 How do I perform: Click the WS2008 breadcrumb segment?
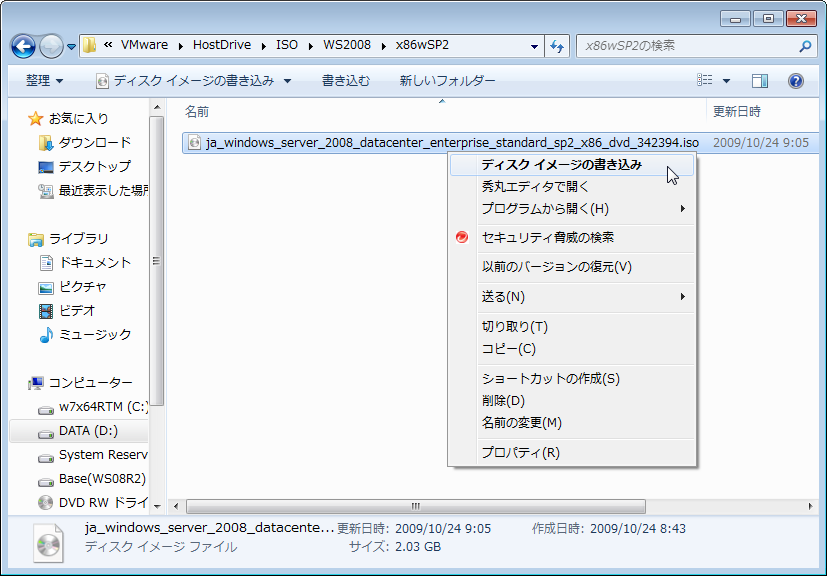[x=347, y=45]
